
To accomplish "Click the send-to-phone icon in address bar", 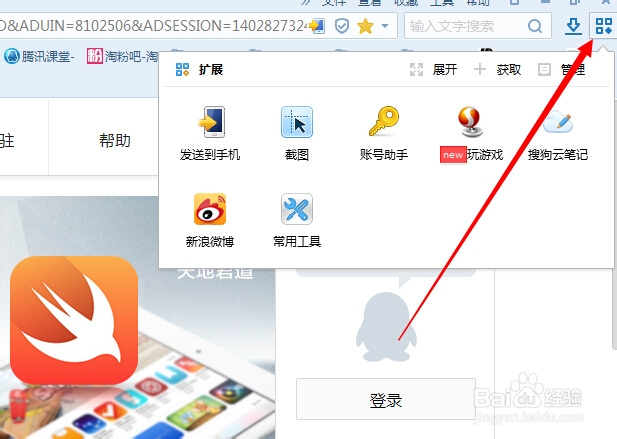I will (317, 26).
